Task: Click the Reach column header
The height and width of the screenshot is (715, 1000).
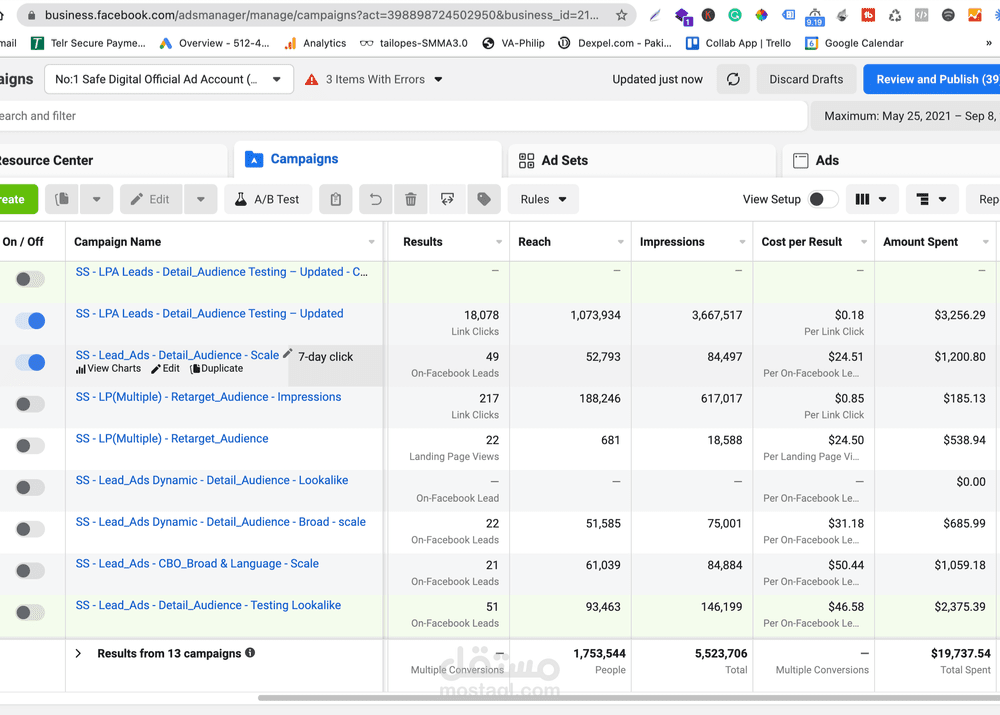Action: (x=534, y=242)
